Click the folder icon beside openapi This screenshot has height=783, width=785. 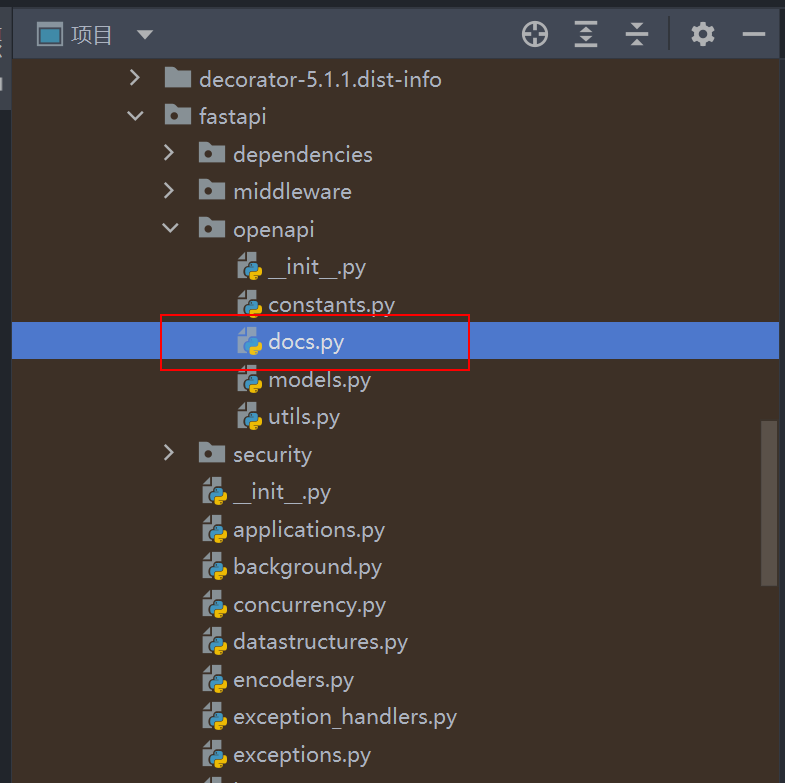(212, 227)
